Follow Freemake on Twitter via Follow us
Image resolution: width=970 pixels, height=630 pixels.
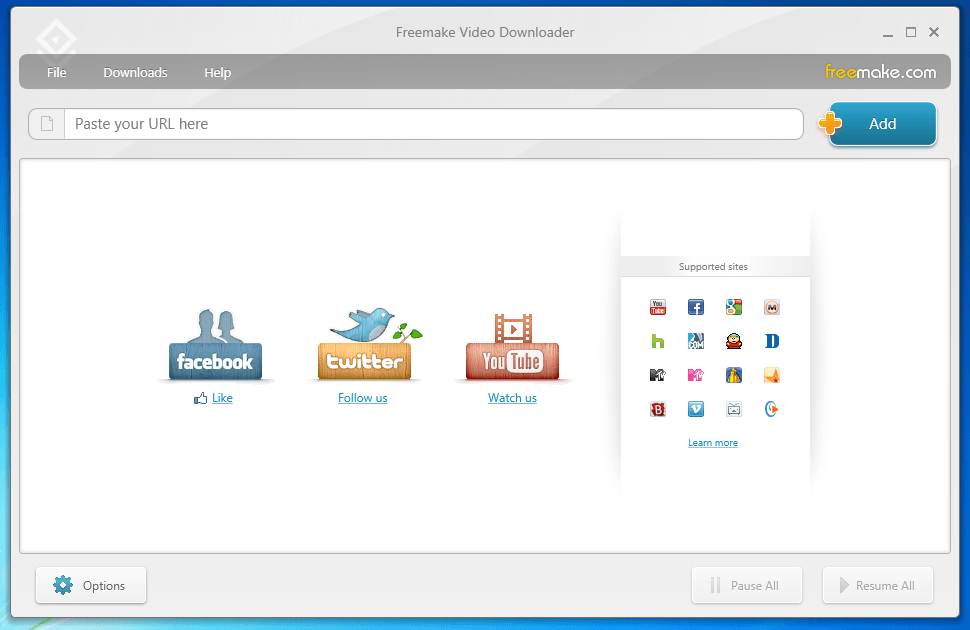362,397
